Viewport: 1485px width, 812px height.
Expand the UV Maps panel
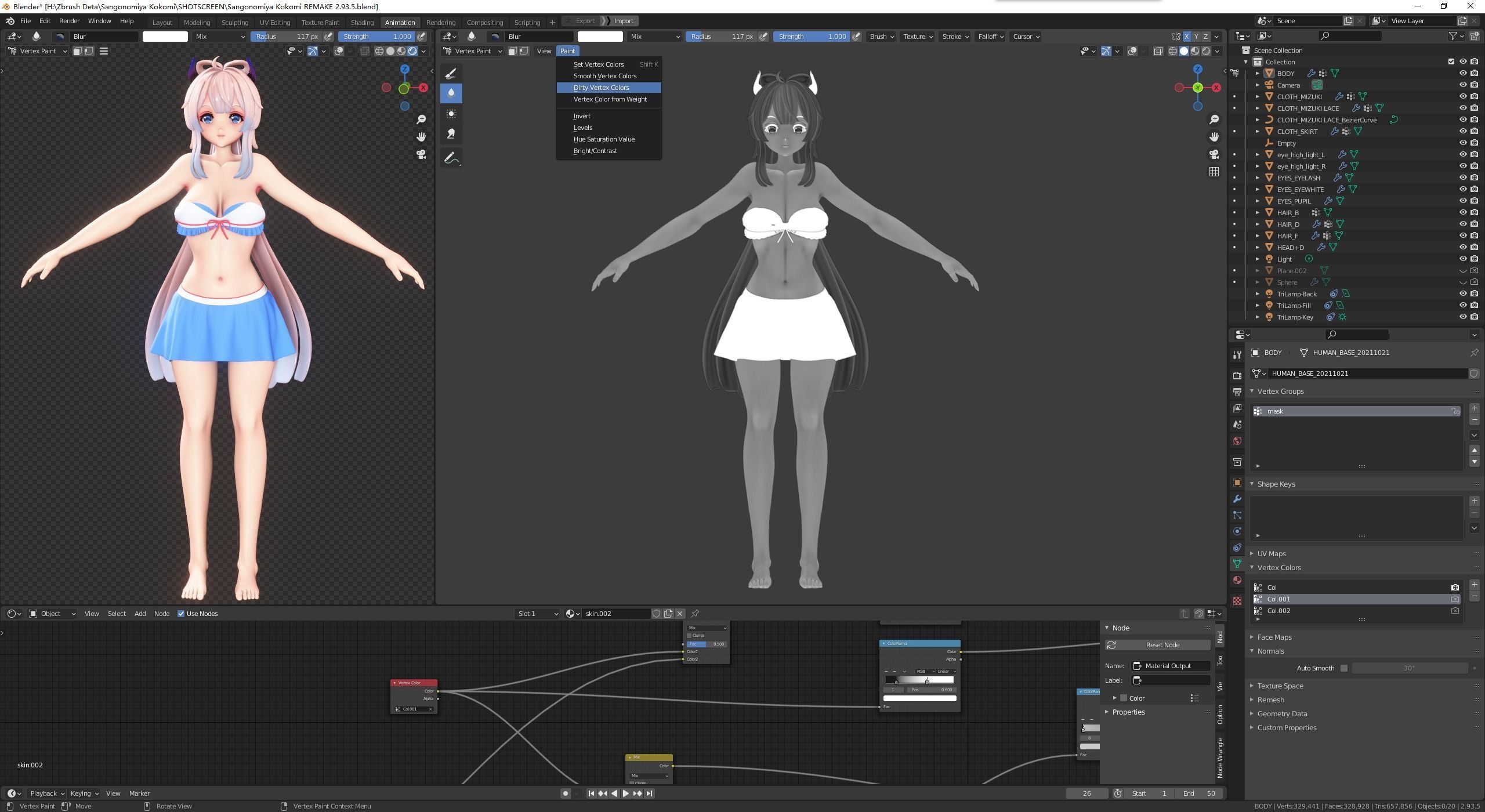pos(1272,553)
